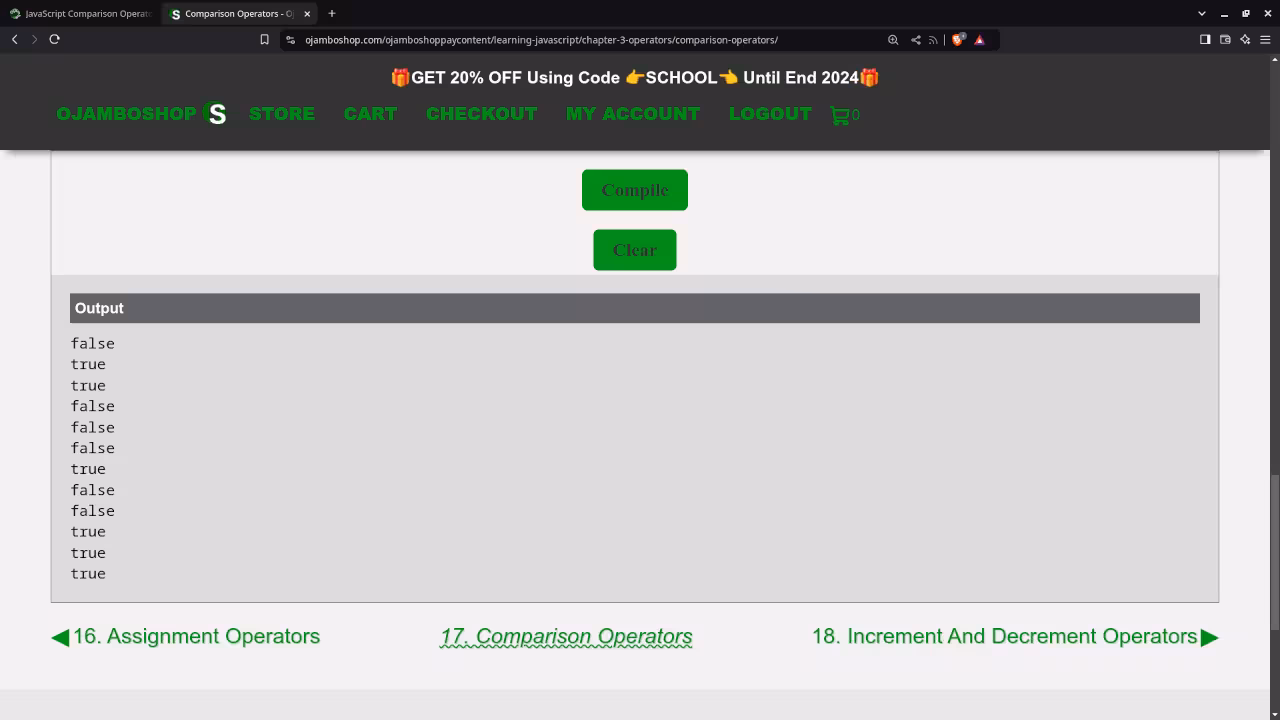
Task: Click the RSS feed icon
Action: pos(933,40)
